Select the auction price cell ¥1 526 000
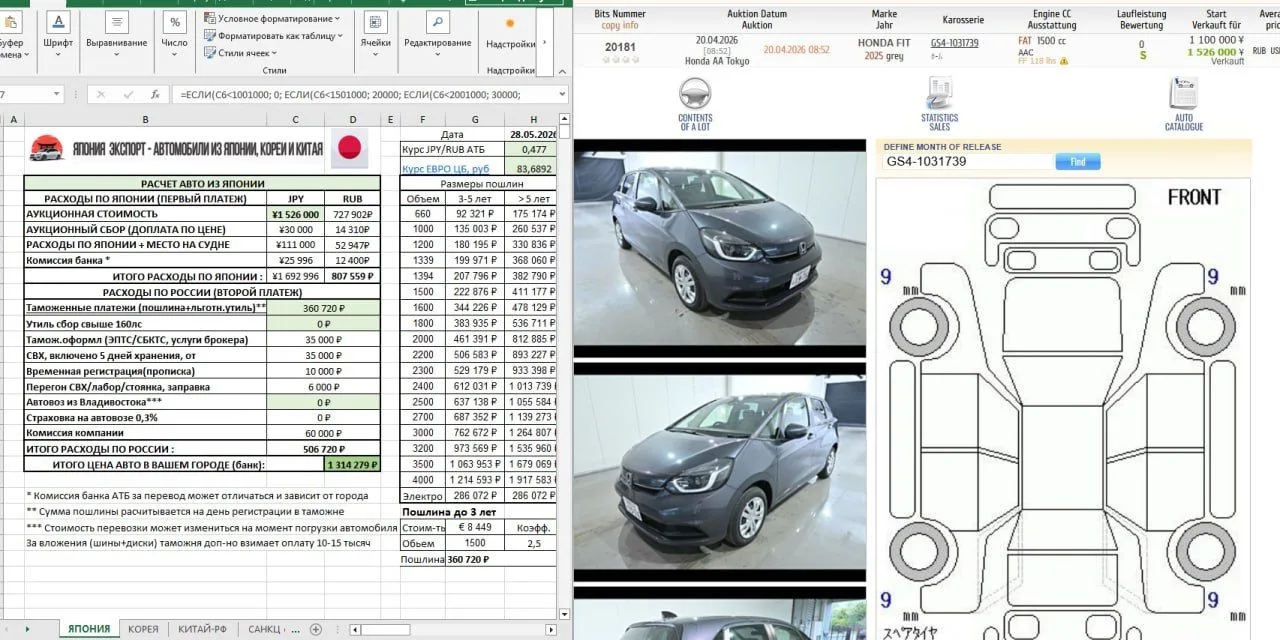This screenshot has height=640, width=1280. [296, 214]
